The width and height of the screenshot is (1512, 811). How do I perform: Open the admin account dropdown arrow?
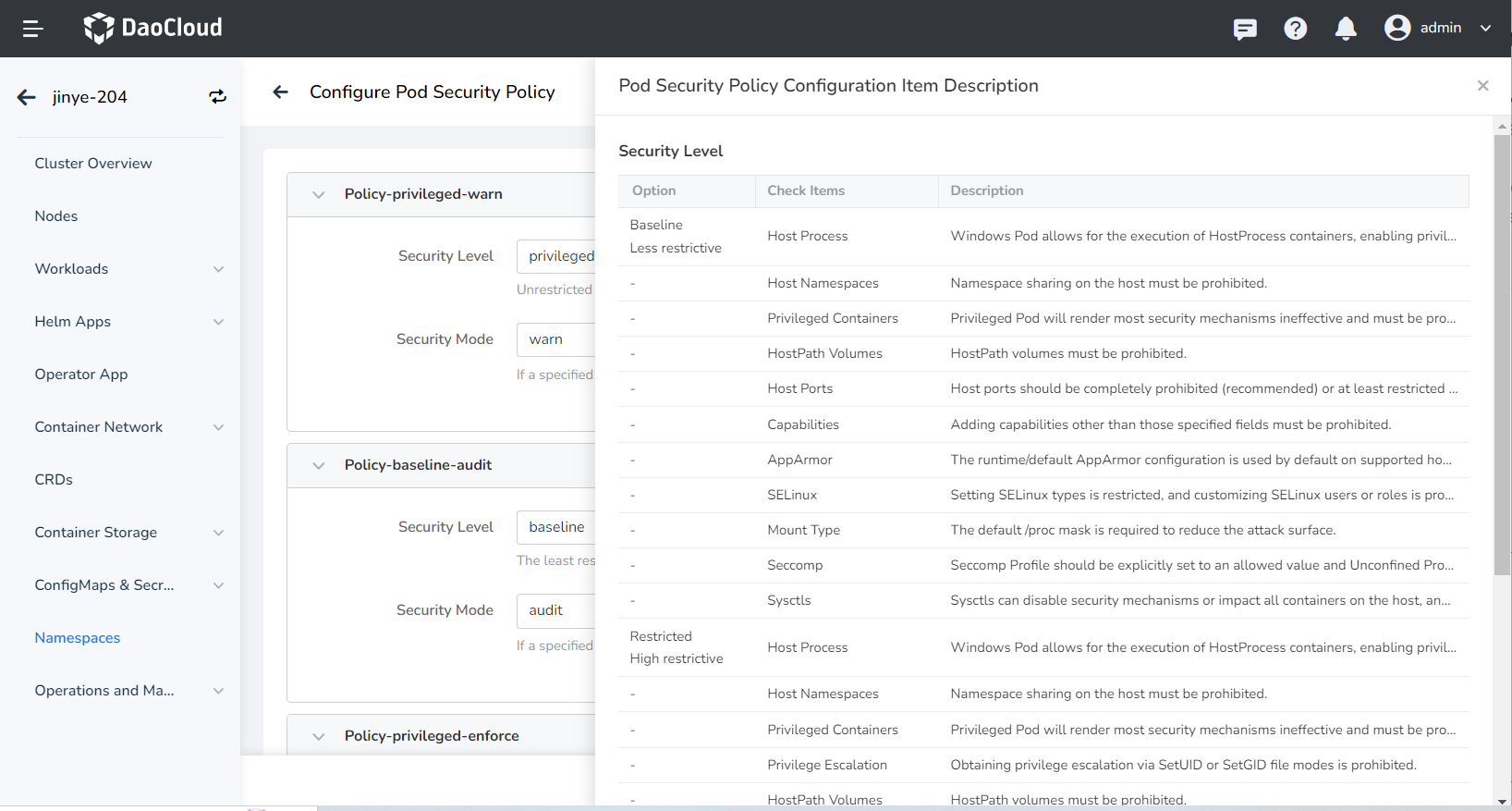tap(1485, 28)
